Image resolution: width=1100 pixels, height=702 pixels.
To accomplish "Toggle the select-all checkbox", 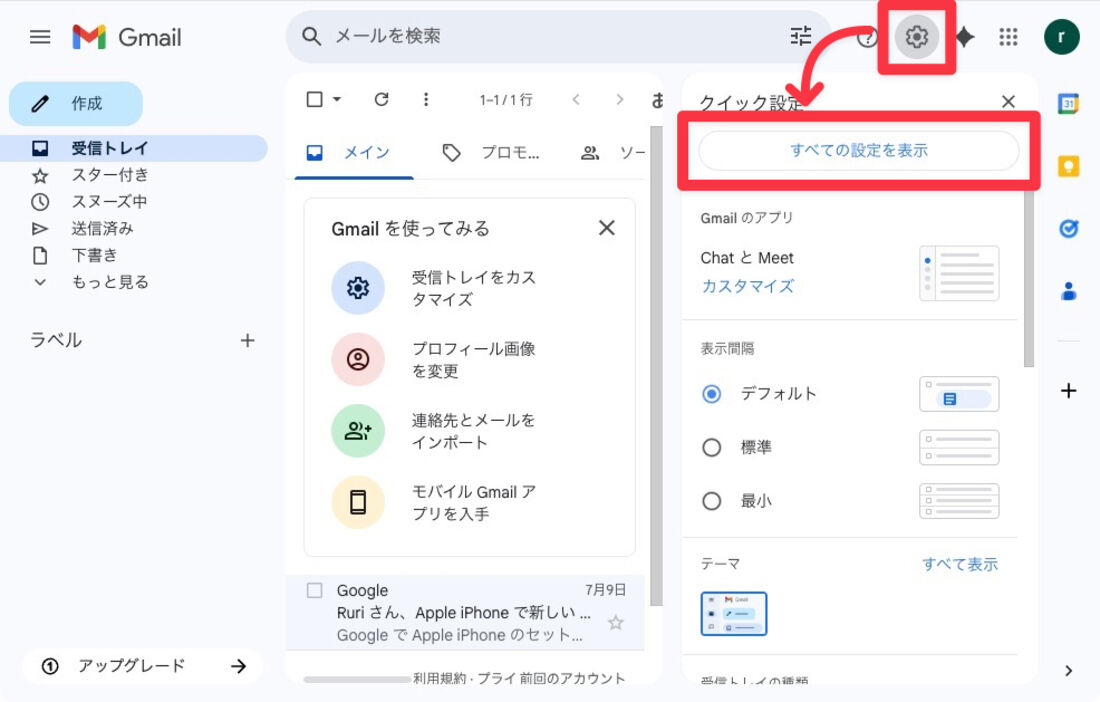I will pyautogui.click(x=314, y=100).
